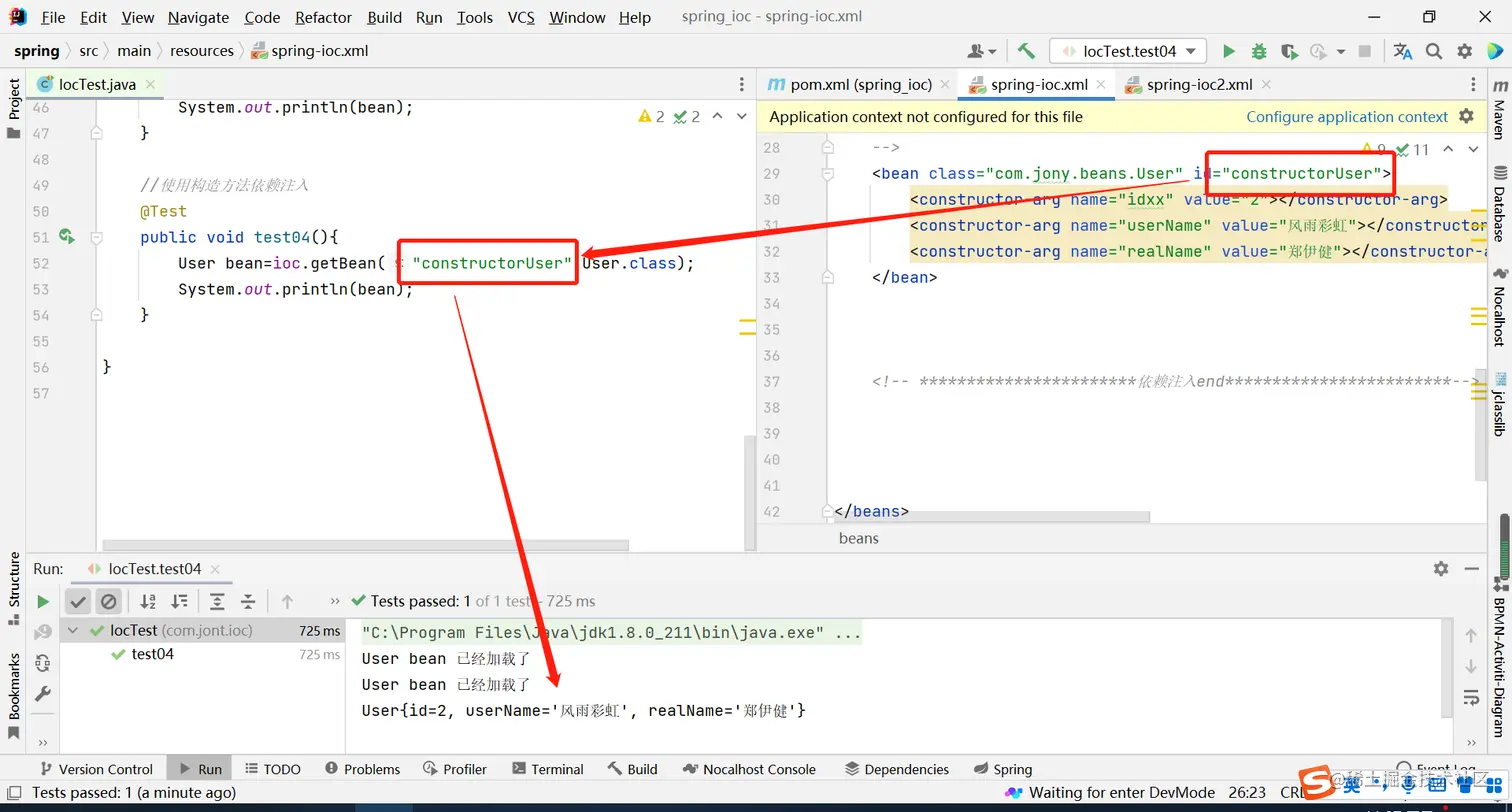Screen dimensions: 1512x812
Task: Open Version Control tool window
Action: click(x=95, y=769)
